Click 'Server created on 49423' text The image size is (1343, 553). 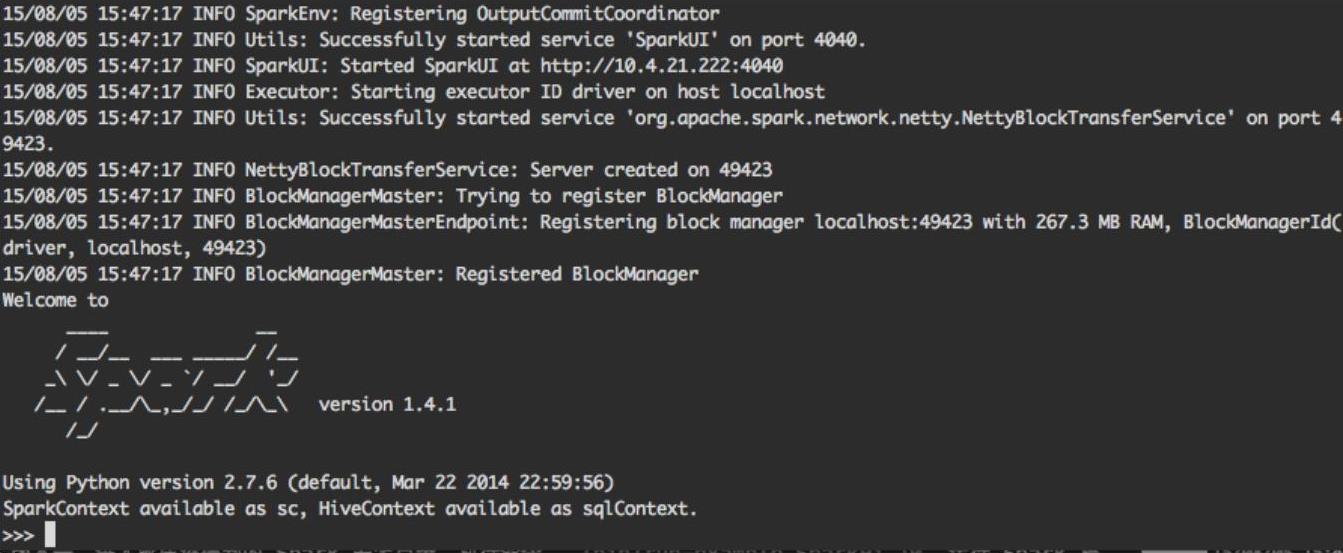pyautogui.click(x=651, y=169)
